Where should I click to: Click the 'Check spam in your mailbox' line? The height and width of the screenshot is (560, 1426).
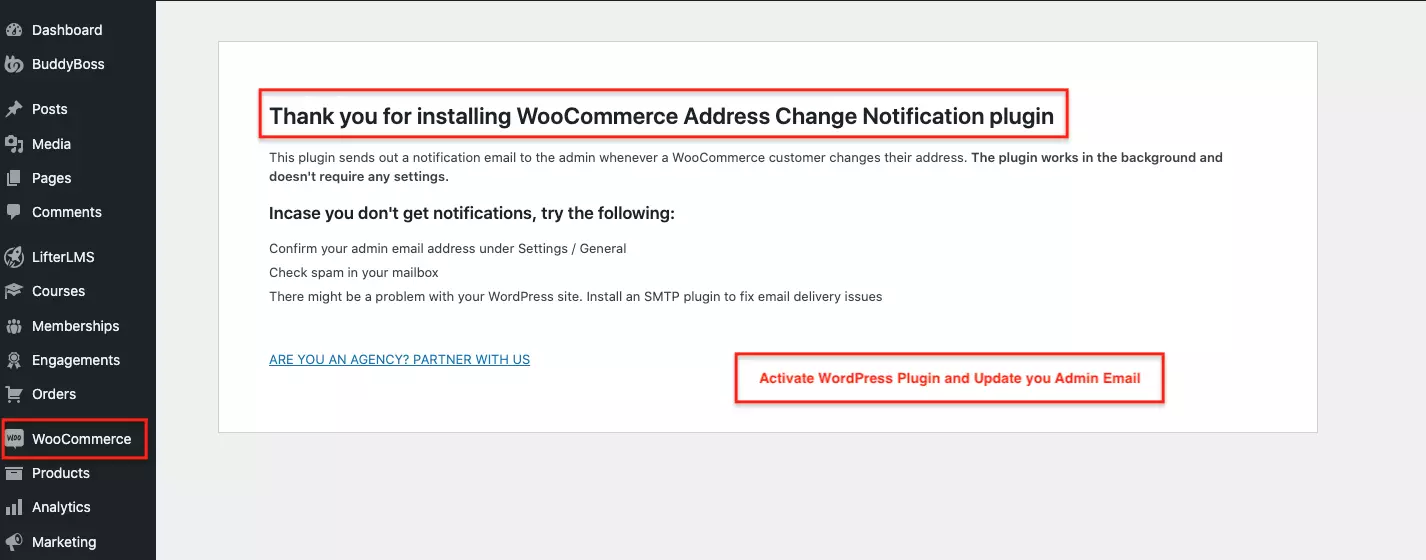click(x=353, y=272)
